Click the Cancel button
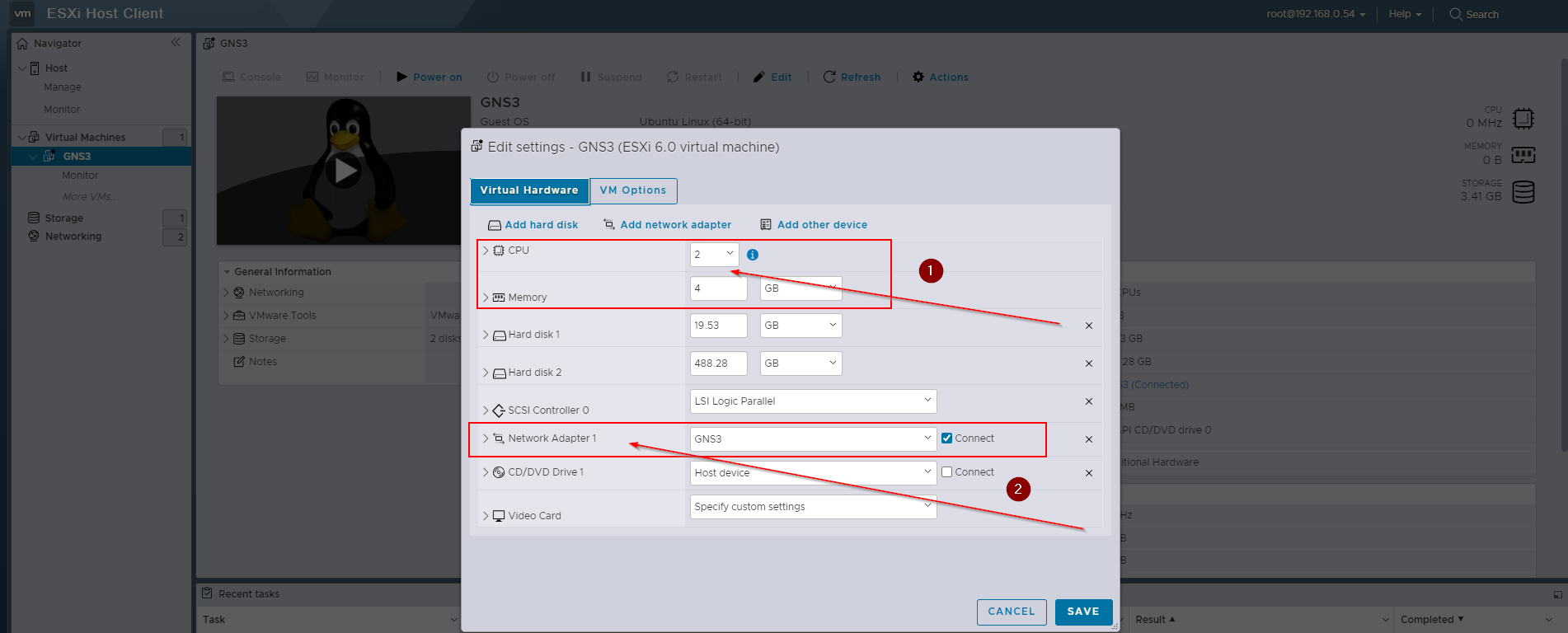This screenshot has width=1568, height=633. (x=1011, y=612)
